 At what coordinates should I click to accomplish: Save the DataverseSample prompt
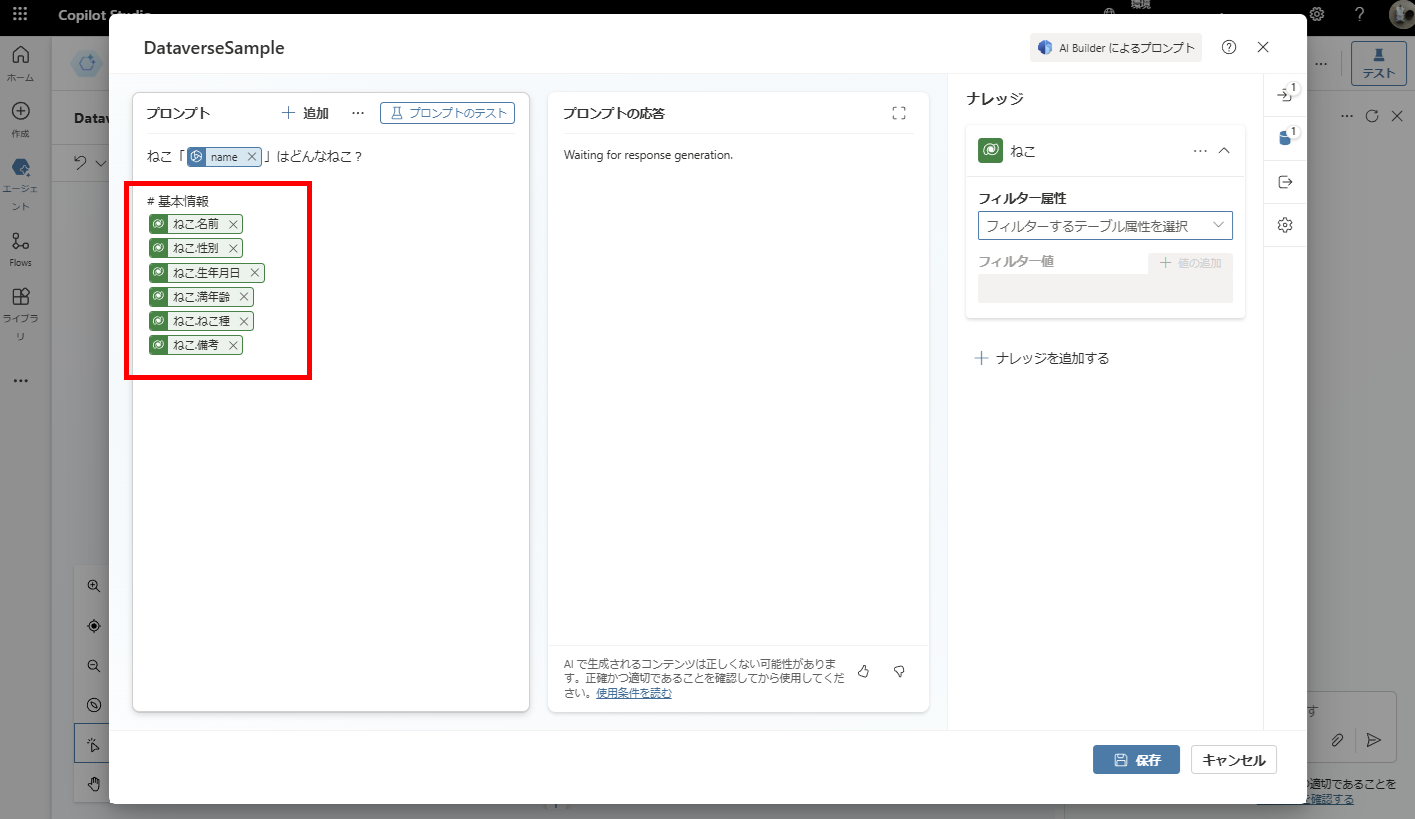coord(1136,759)
